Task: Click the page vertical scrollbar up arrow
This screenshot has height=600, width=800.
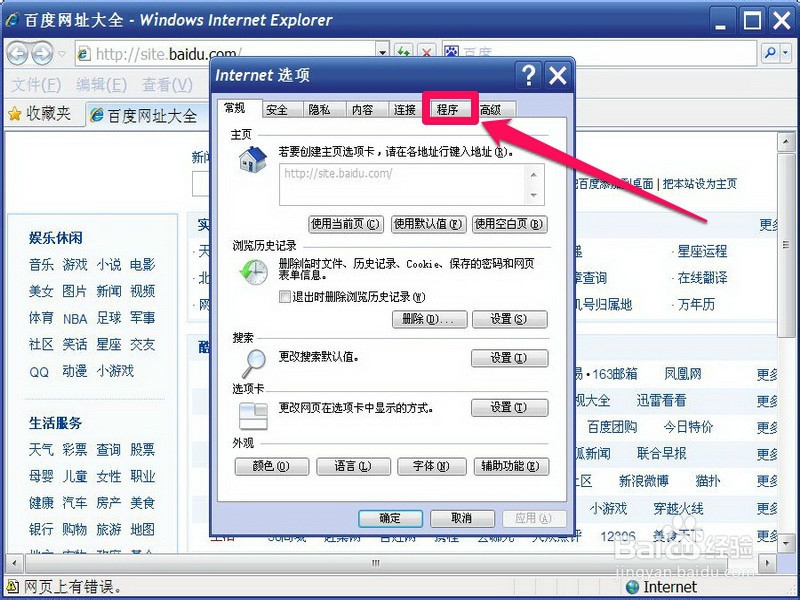Action: tap(786, 142)
